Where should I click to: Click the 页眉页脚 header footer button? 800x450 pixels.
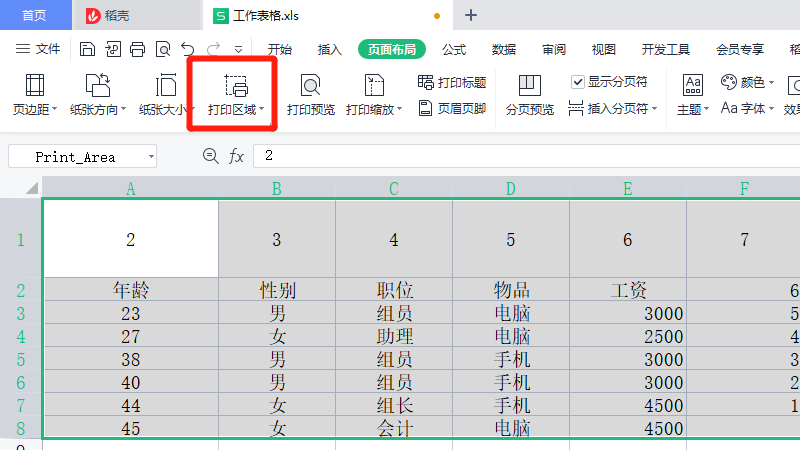(x=452, y=108)
